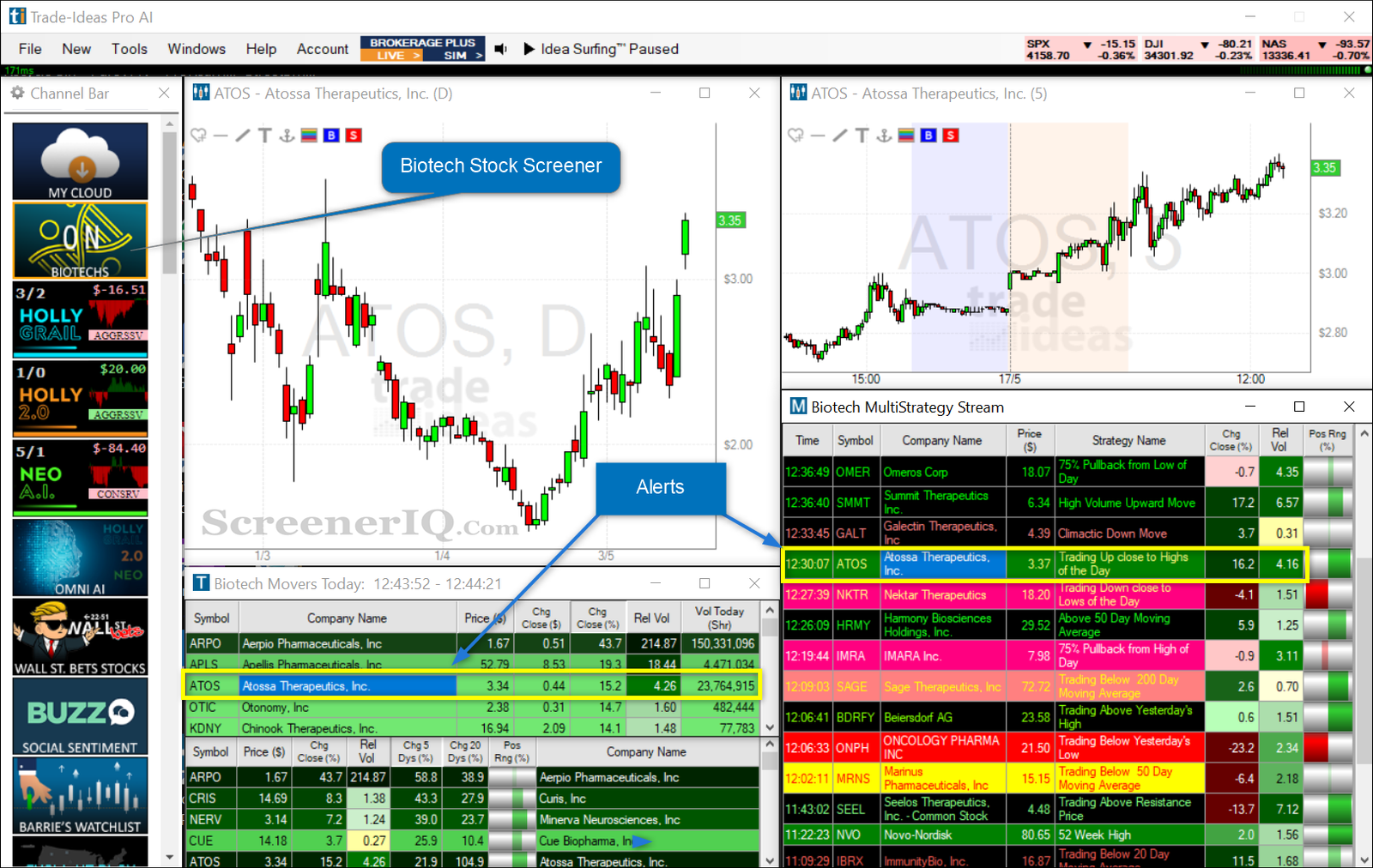
Task: Select text tool in daily ATOS chart
Action: [264, 136]
